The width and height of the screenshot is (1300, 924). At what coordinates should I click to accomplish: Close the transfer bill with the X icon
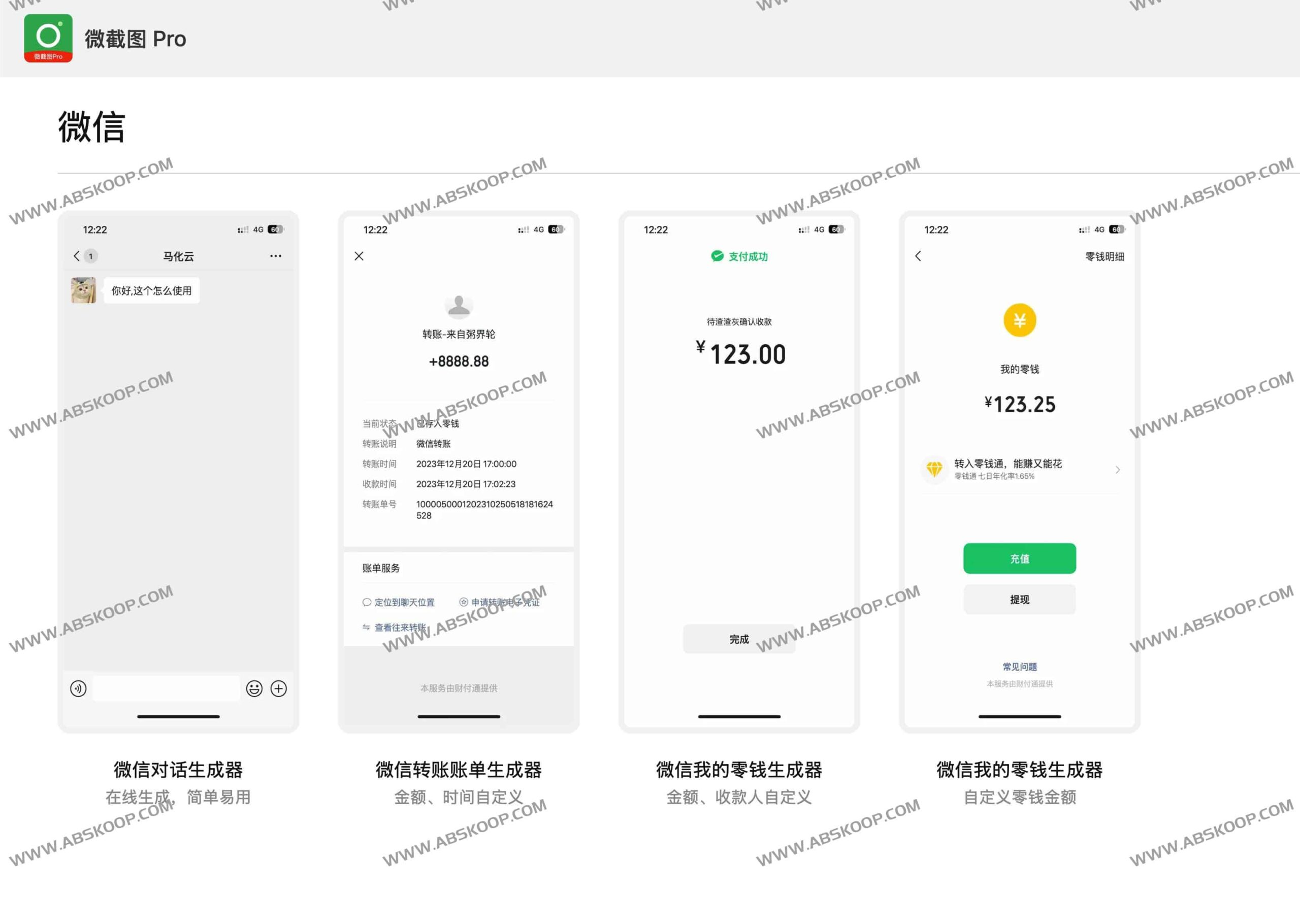point(359,256)
